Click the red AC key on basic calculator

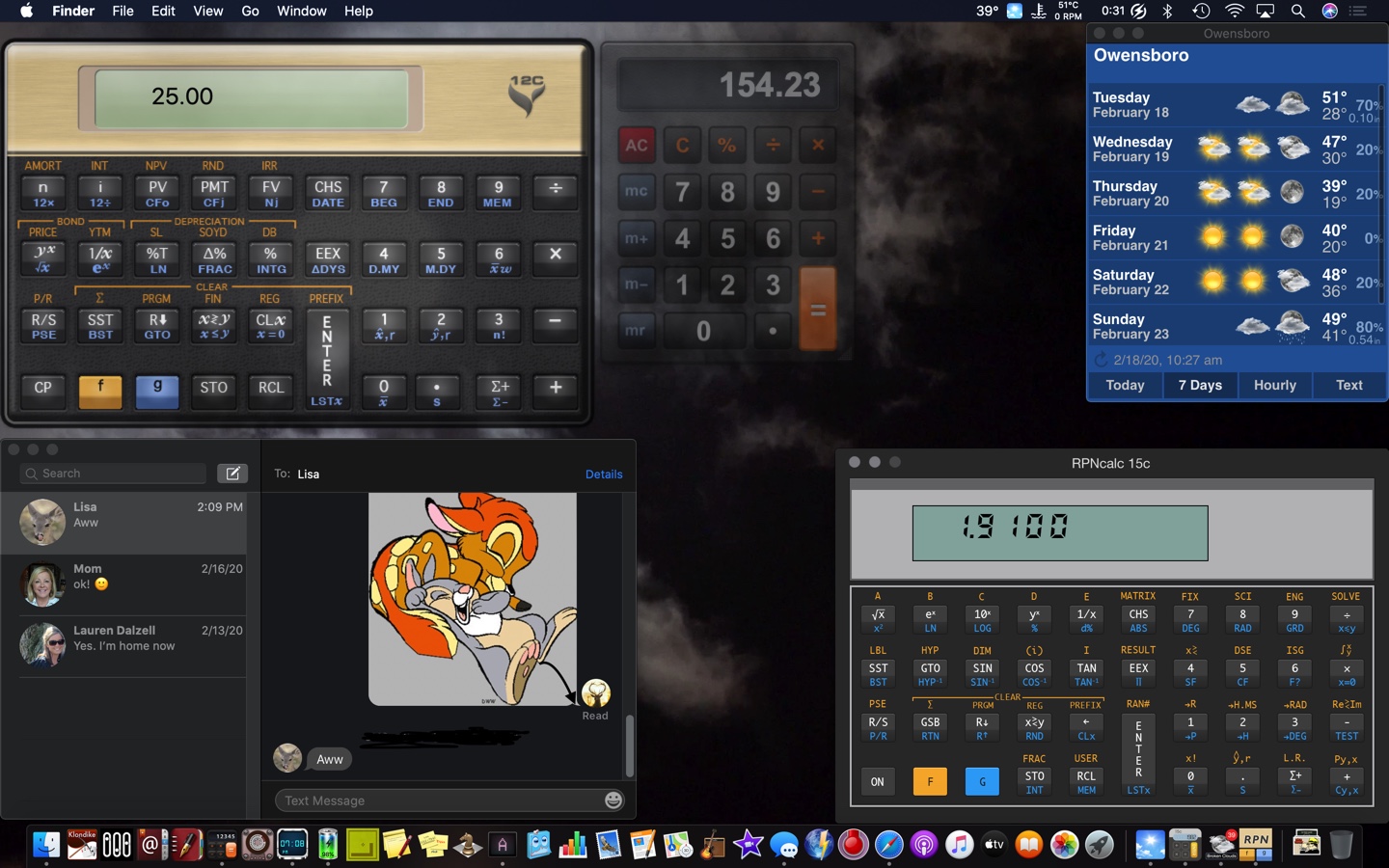tap(637, 146)
